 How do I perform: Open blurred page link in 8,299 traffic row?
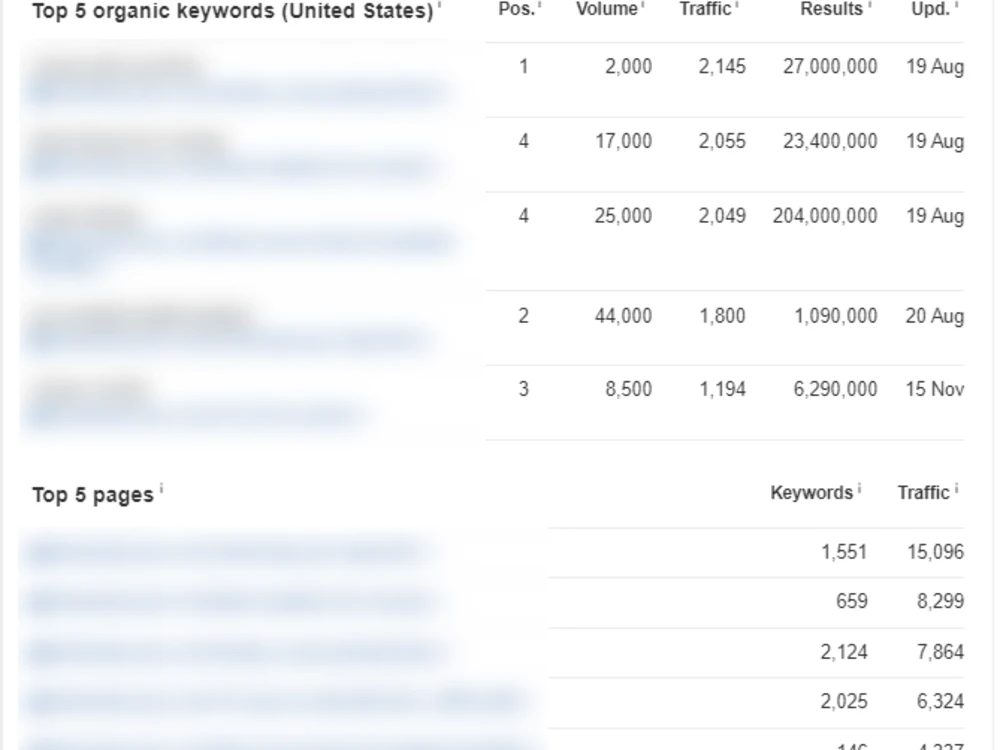231,601
